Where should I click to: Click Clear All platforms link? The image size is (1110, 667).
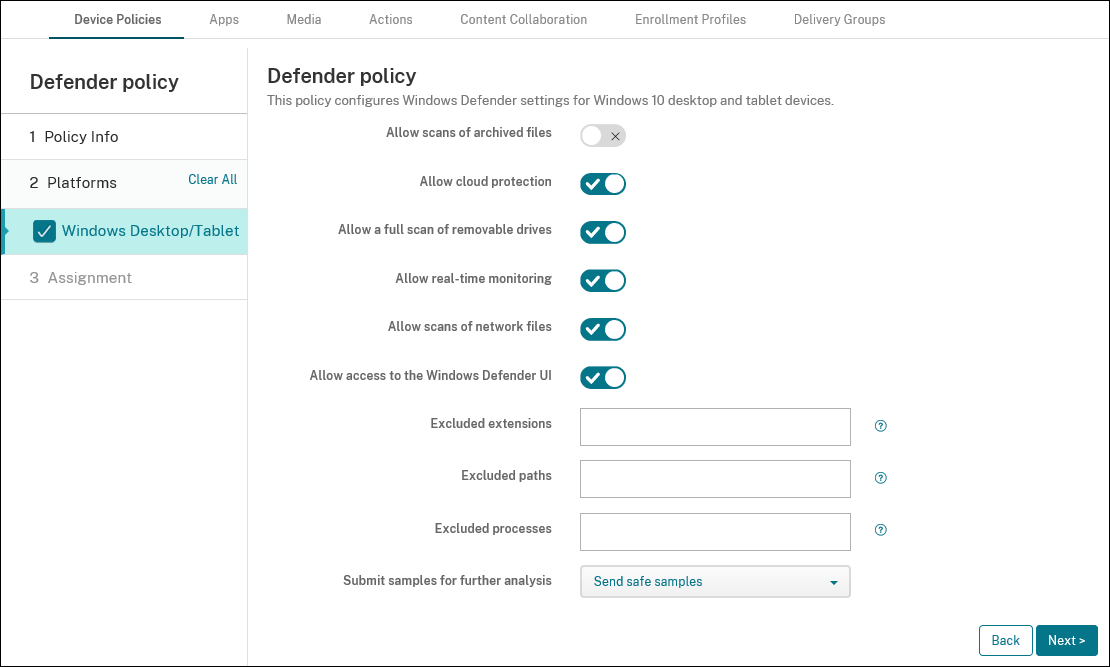212,180
